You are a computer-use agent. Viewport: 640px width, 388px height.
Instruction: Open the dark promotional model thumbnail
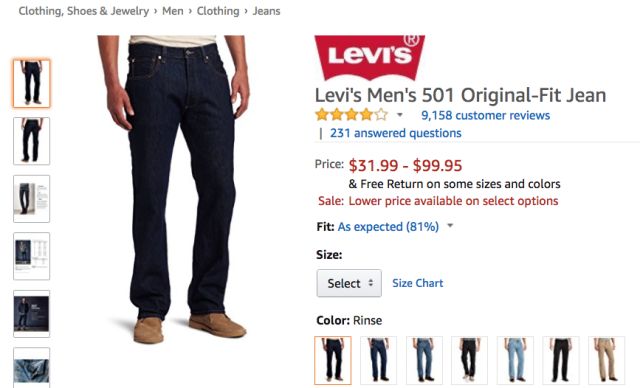(x=31, y=314)
